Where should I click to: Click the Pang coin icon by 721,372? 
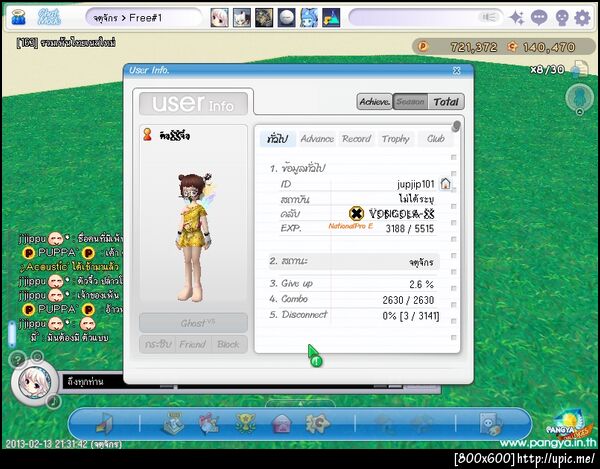(x=423, y=47)
